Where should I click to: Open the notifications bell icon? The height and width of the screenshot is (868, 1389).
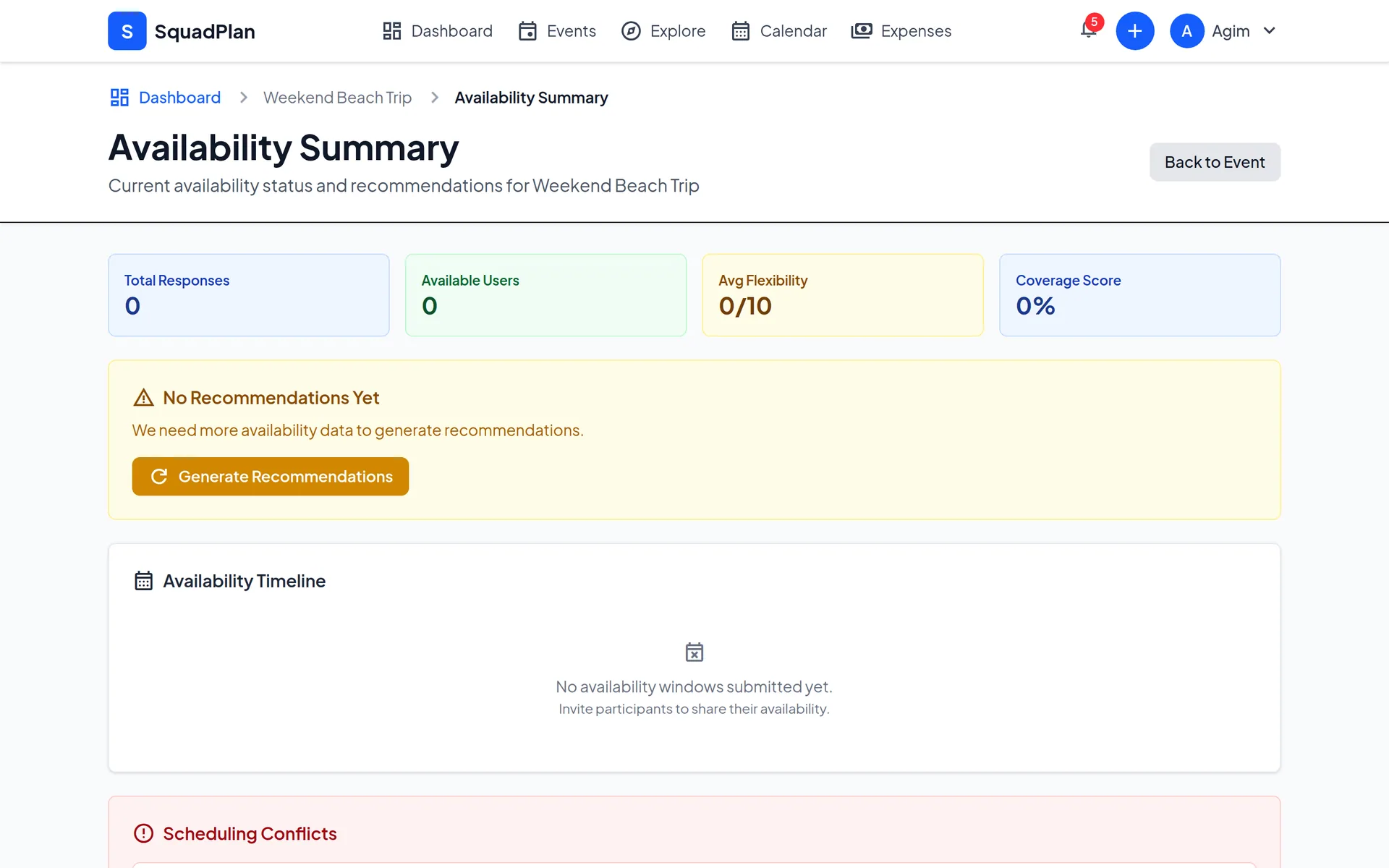point(1087,31)
